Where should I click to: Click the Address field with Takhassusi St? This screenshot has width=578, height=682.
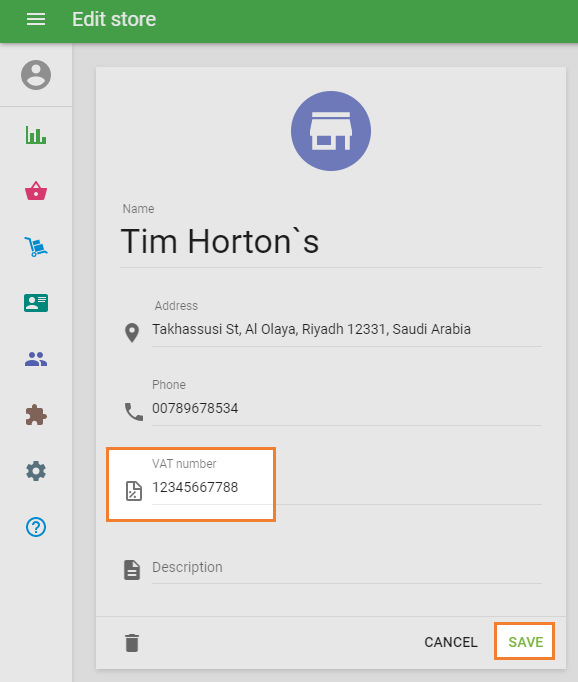click(347, 330)
